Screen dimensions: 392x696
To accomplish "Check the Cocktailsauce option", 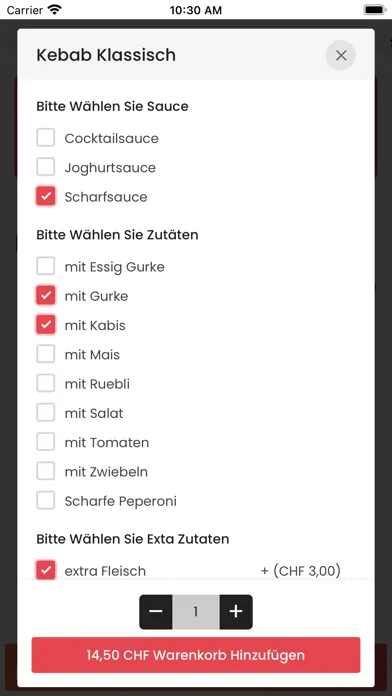I will 46,138.
